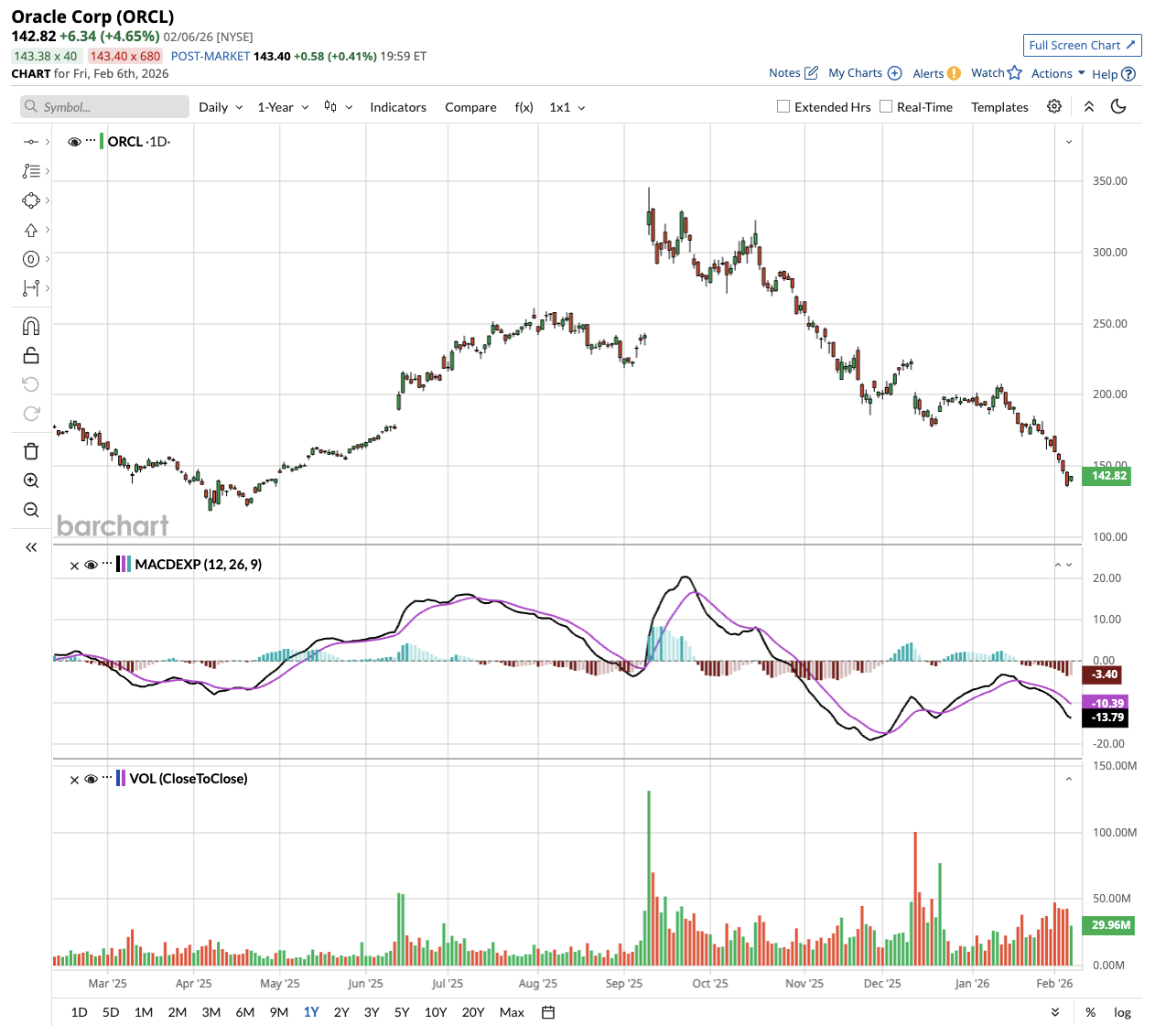Select the 3M time range
This screenshot has height=1036, width=1166.
tap(211, 1012)
